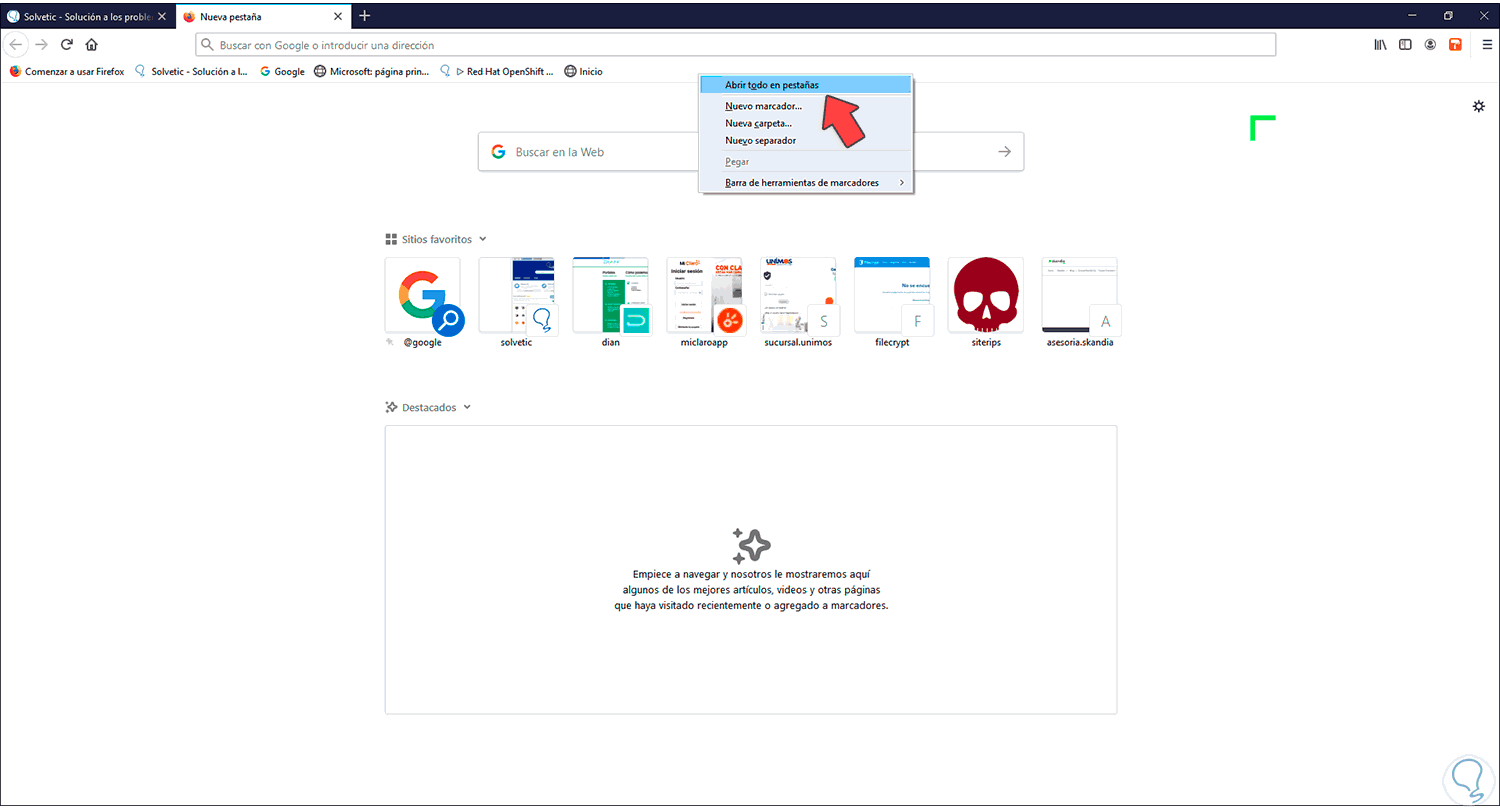This screenshot has height=810, width=1500.
Task: Collapse the Destacados section
Action: coord(466,407)
